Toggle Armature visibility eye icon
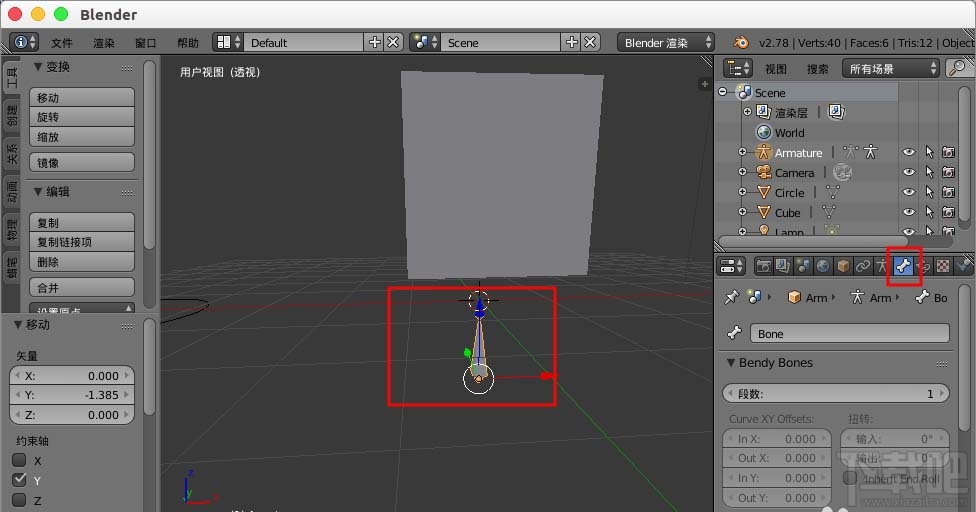Screen dimensions: 976x512 pos(909,152)
